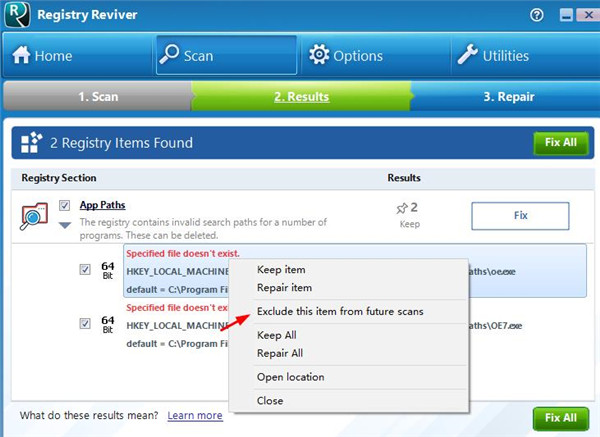Open the Learn more link
The width and height of the screenshot is (600, 437).
pyautogui.click(x=195, y=415)
